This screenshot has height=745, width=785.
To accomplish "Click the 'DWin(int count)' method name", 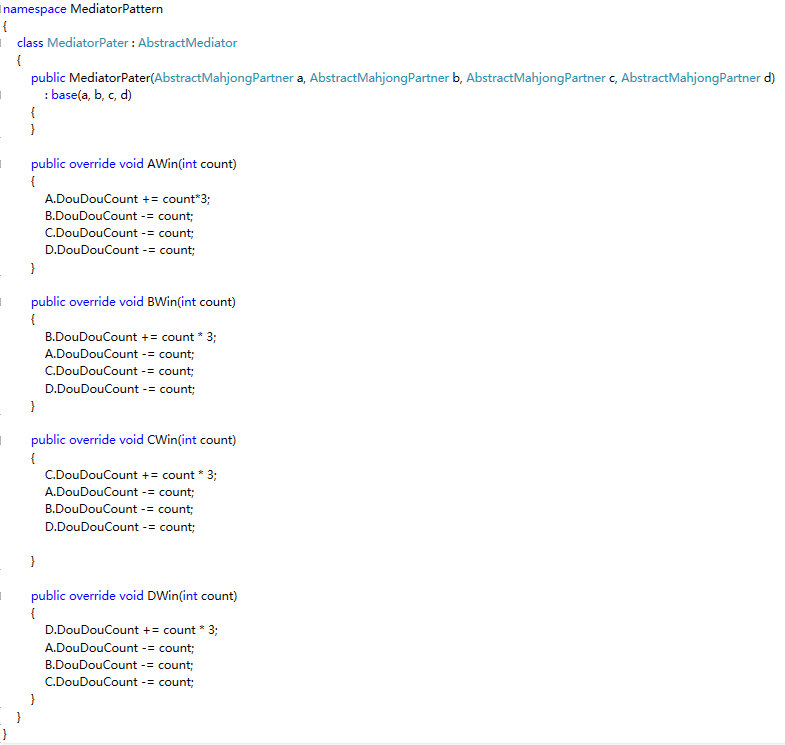I will coord(193,596).
